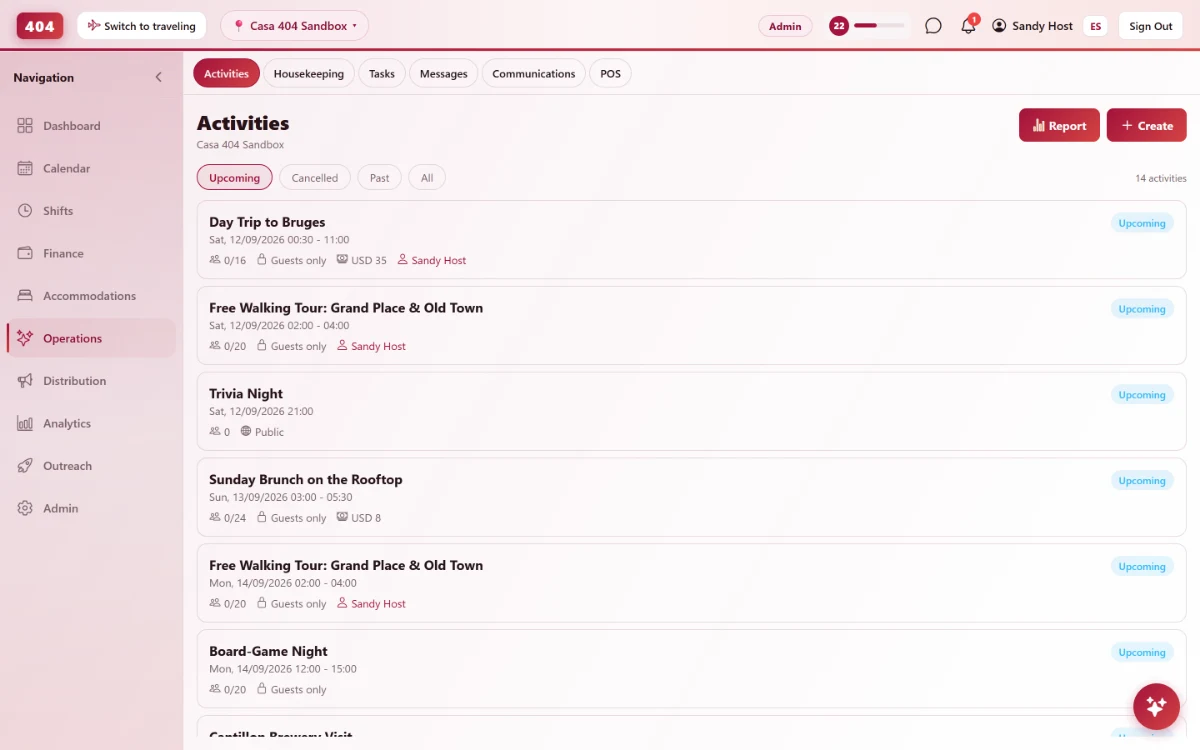The image size is (1200, 750).
Task: Switch language with ES button
Action: click(x=1096, y=26)
